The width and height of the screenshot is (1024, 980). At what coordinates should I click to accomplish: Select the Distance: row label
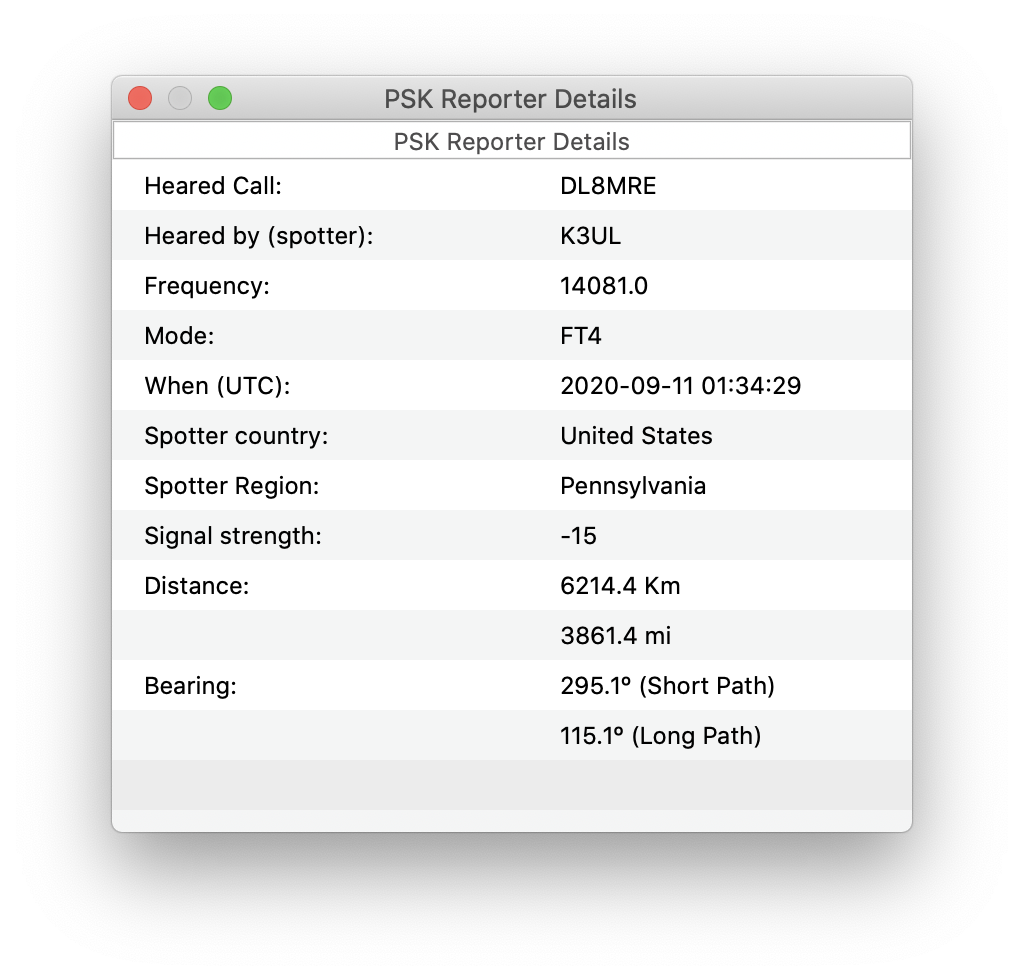197,586
